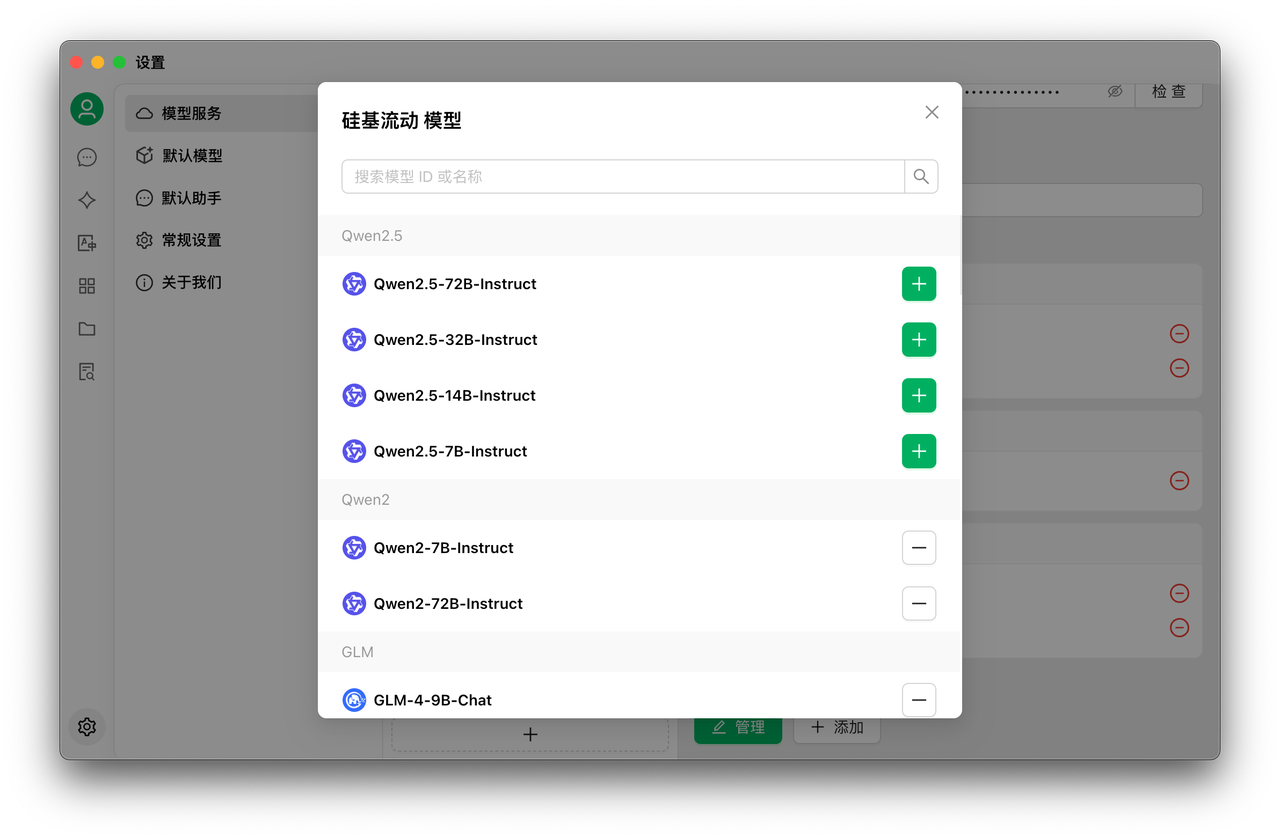This screenshot has width=1280, height=839.
Task: Open the mini apps grid icon
Action: [x=87, y=286]
